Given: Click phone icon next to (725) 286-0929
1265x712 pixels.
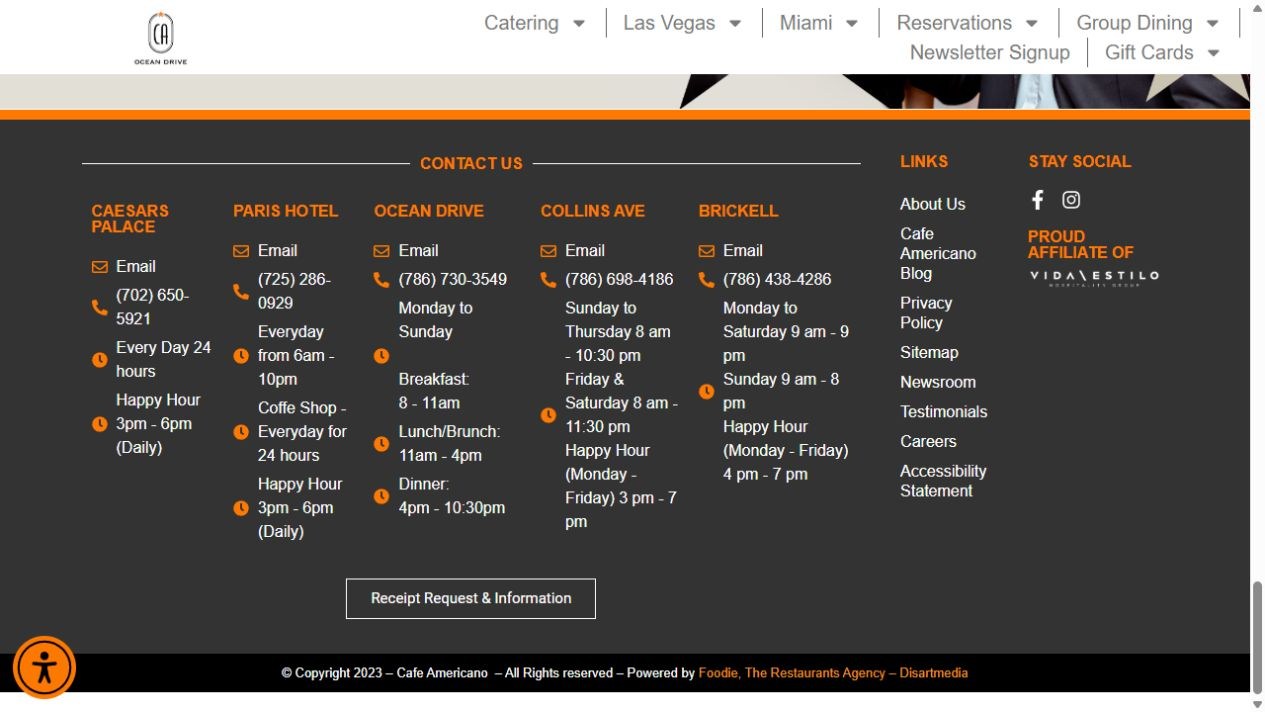Looking at the screenshot, I should tap(241, 291).
